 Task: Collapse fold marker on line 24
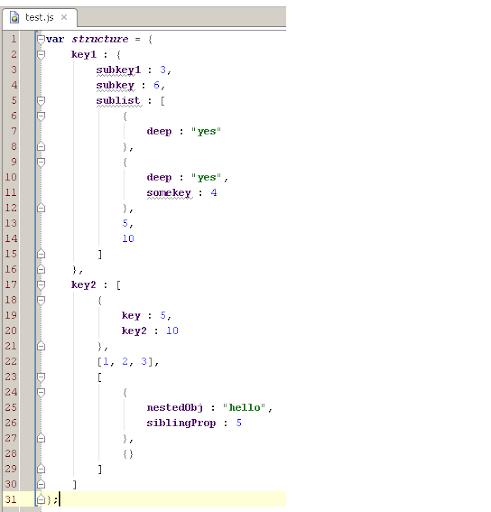point(41,392)
